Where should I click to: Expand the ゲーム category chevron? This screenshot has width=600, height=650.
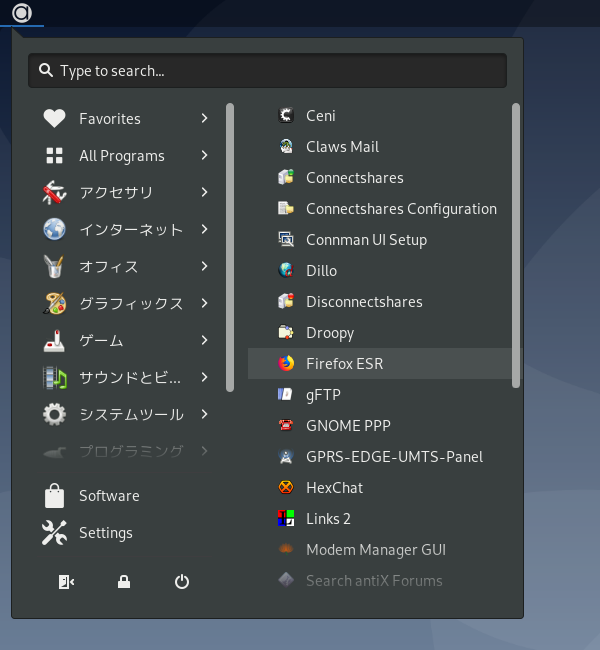click(204, 340)
